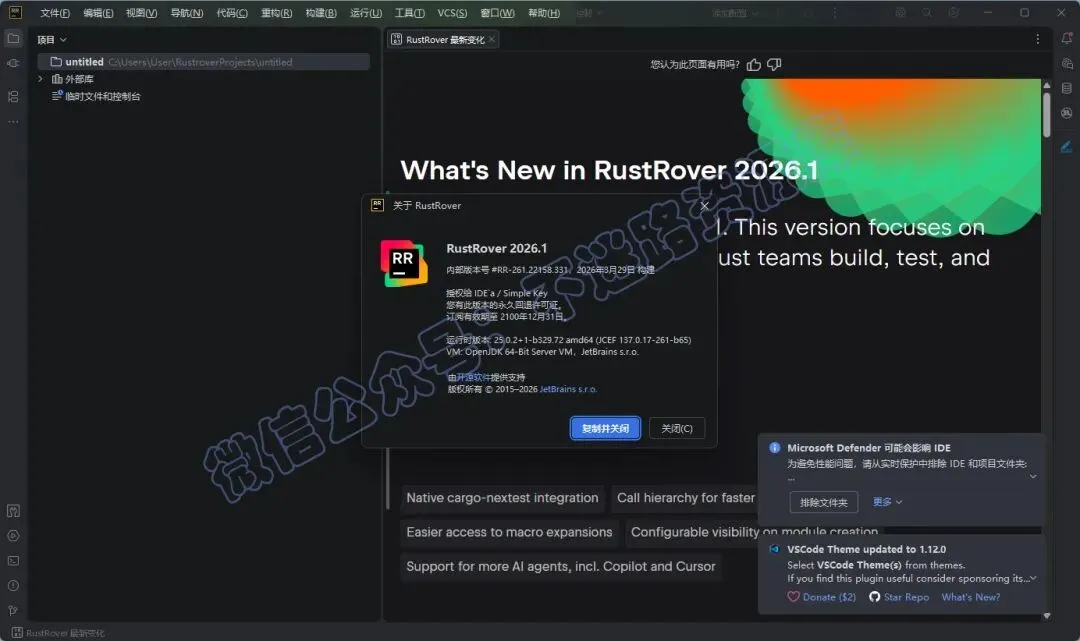1080x641 pixels.
Task: Open the VCS(S) menu
Action: (x=452, y=13)
